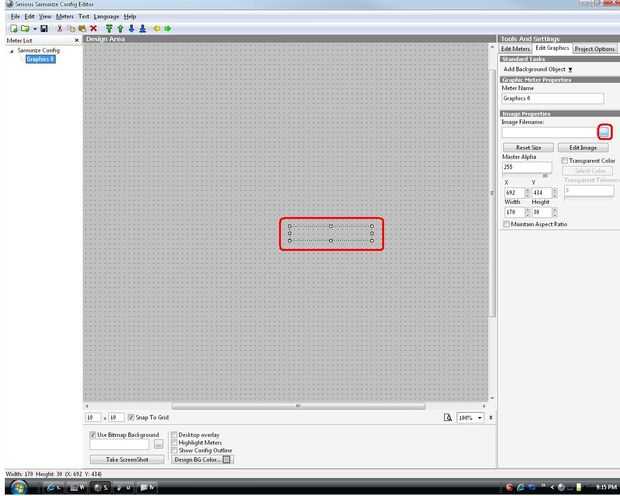Select the Graphics 0 tree item
The height and width of the screenshot is (496, 620).
[40, 59]
